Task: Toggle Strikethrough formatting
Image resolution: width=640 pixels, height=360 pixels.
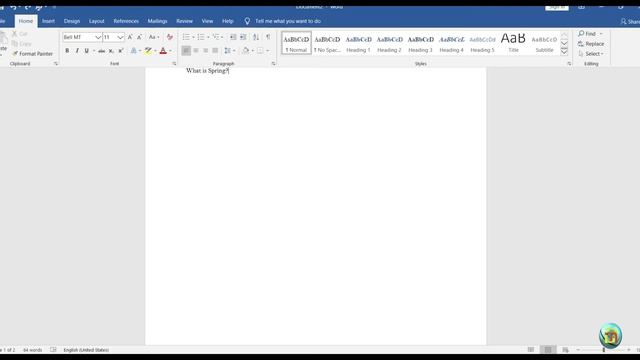Action: (101, 51)
